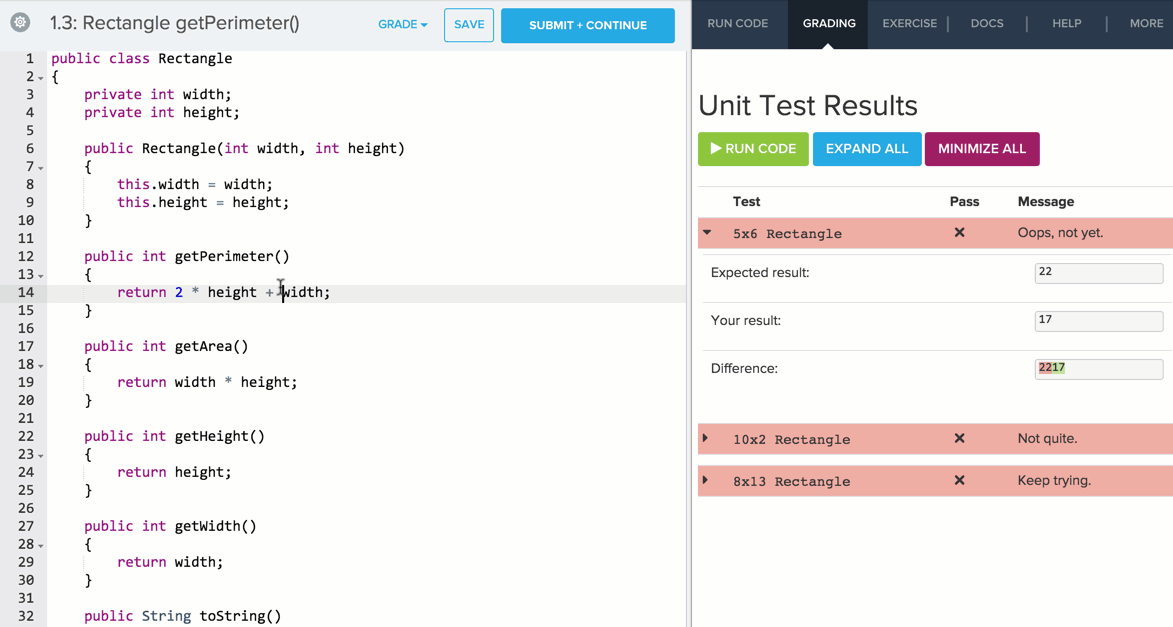Click EXPAND ALL test results
Screen dimensions: 1173x627
click(867, 149)
